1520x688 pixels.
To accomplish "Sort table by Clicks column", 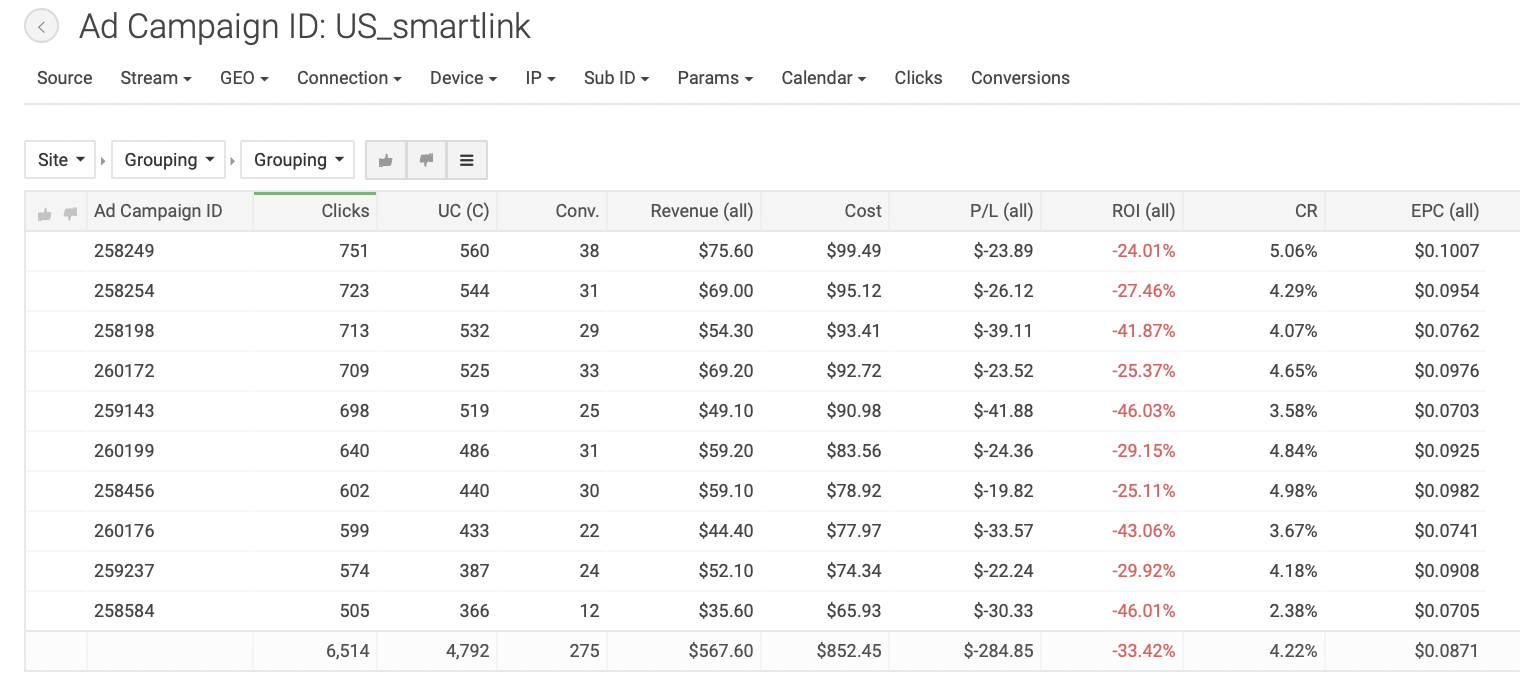I will (x=345, y=211).
